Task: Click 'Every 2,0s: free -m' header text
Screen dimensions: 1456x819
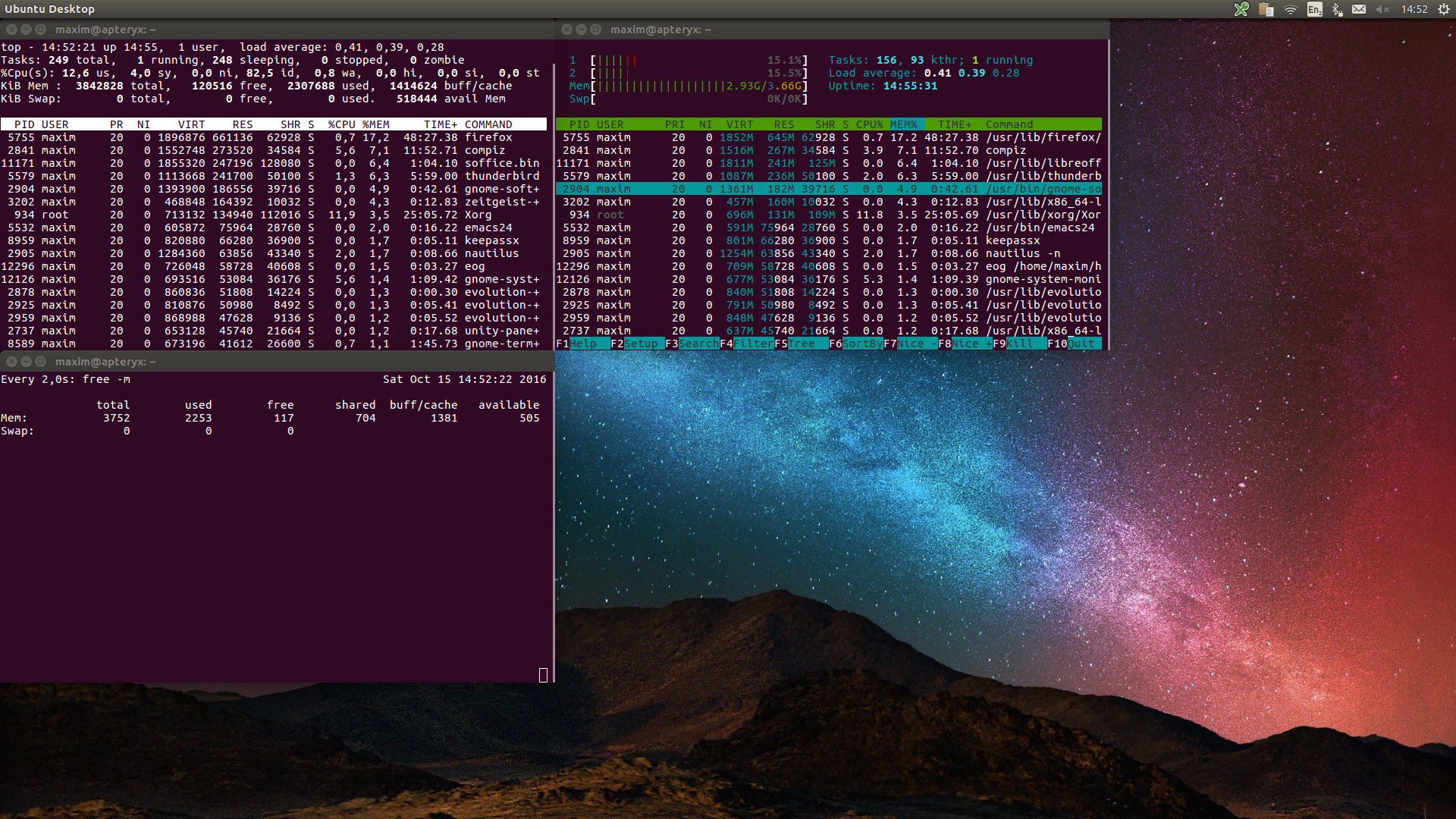Action: tap(65, 379)
